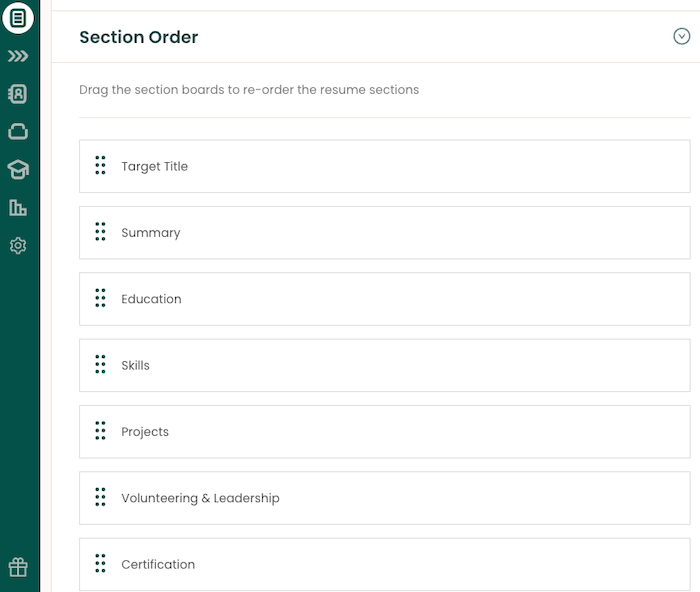Click the Summary drag handle dots

[100, 232]
